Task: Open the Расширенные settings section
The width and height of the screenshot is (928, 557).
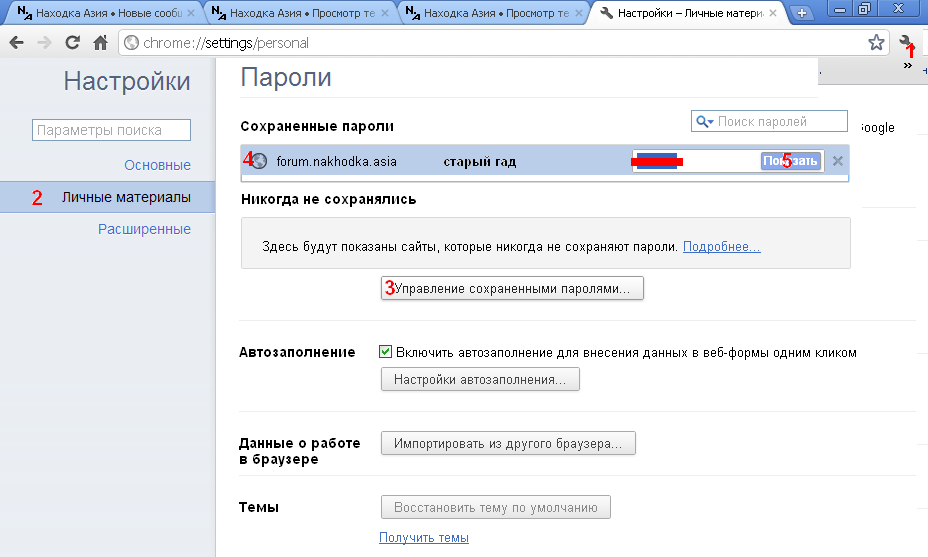Action: point(144,229)
